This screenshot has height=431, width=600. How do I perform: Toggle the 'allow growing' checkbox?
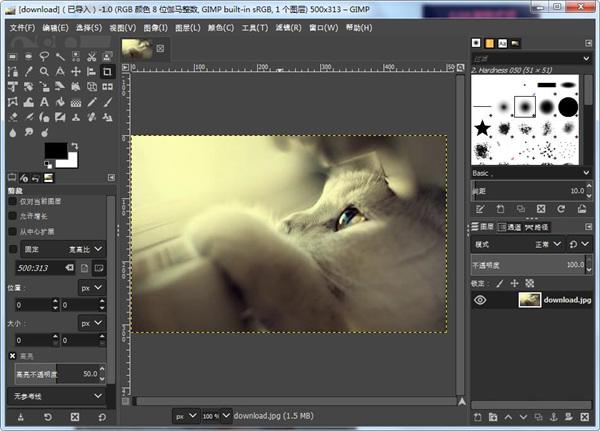pyautogui.click(x=12, y=216)
